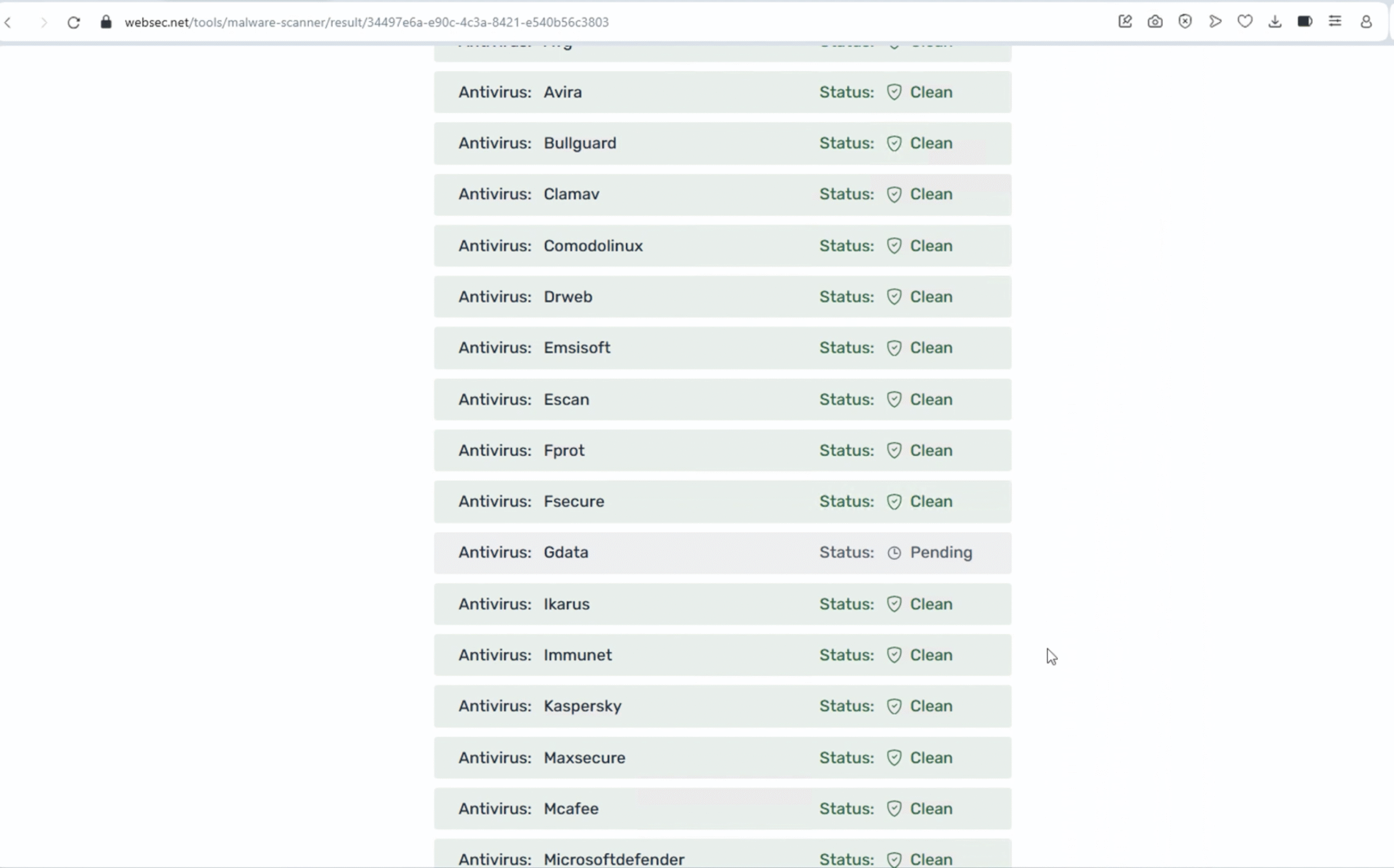Click the Microsoftdefender result row

tap(722, 858)
